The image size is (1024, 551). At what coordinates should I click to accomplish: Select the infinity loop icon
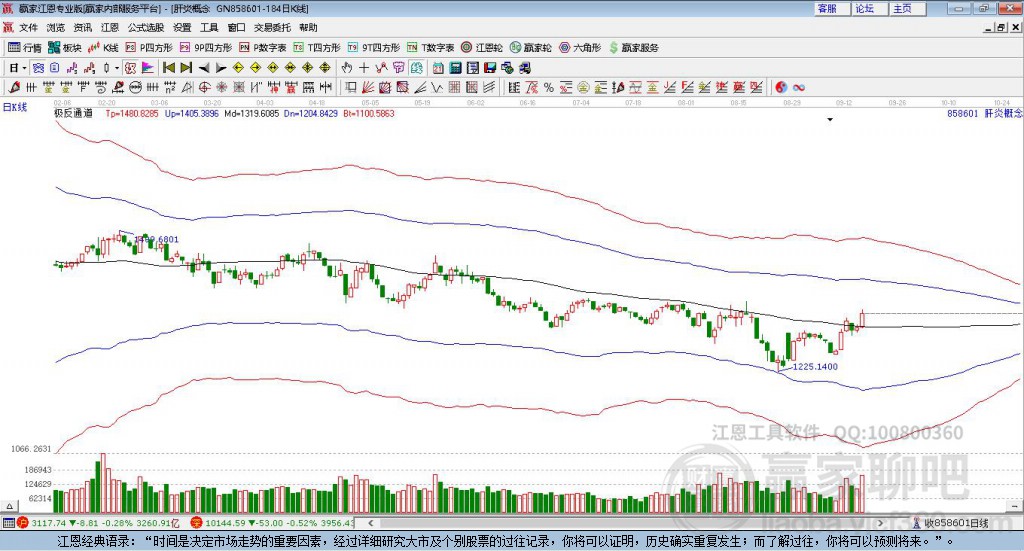coord(798,87)
